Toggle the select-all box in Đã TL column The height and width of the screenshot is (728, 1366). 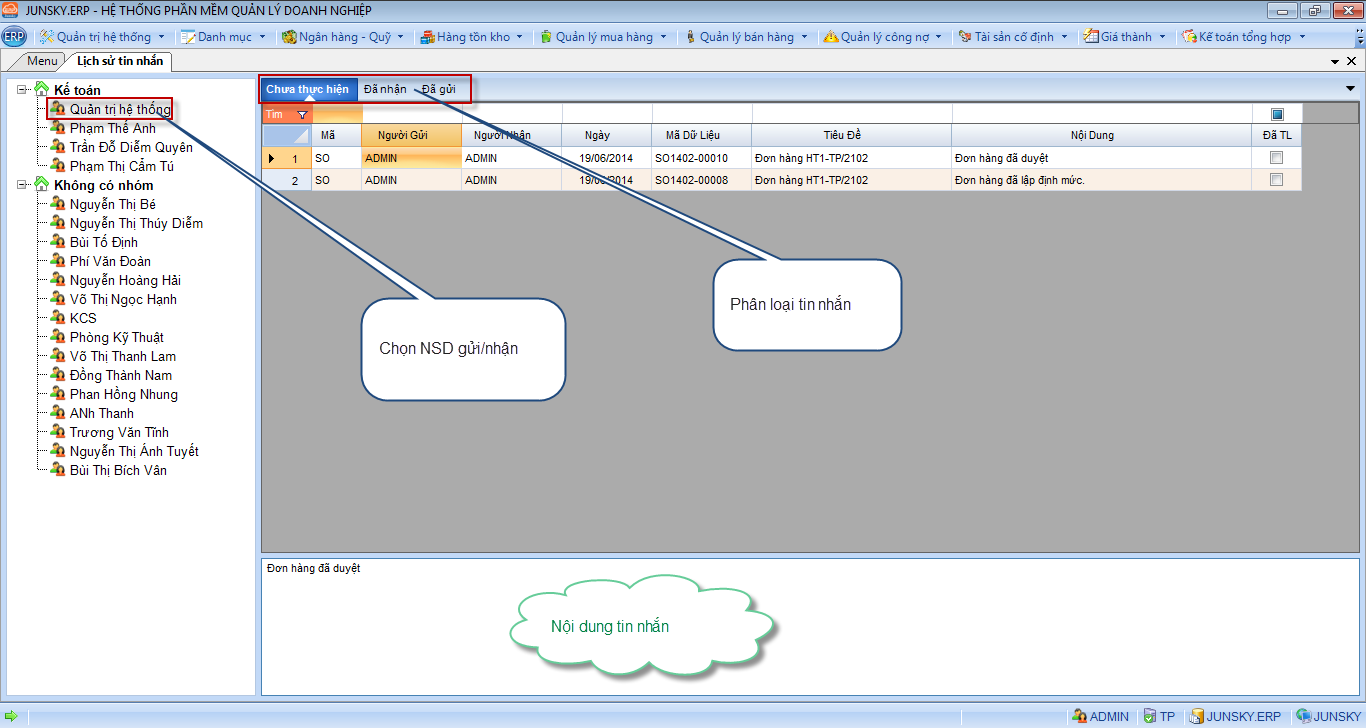[1277, 114]
